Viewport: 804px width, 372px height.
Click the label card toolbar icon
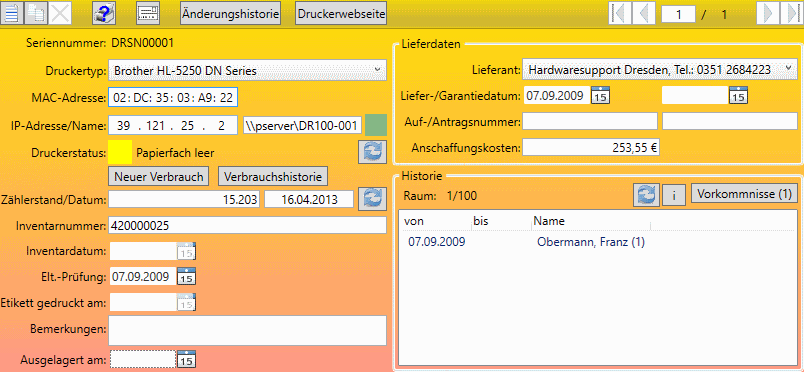coord(149,13)
